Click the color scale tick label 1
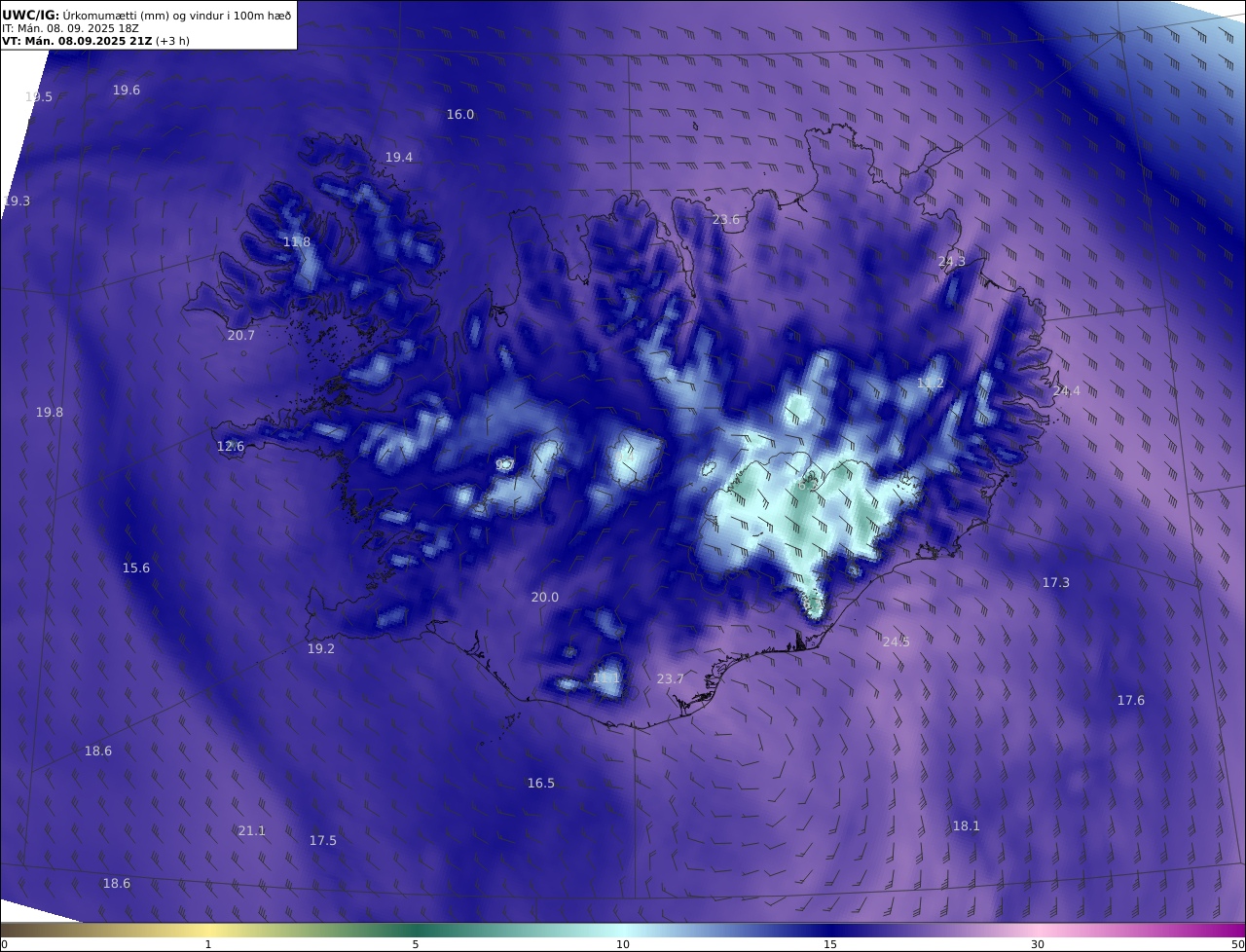The image size is (1246, 952). coord(208,944)
